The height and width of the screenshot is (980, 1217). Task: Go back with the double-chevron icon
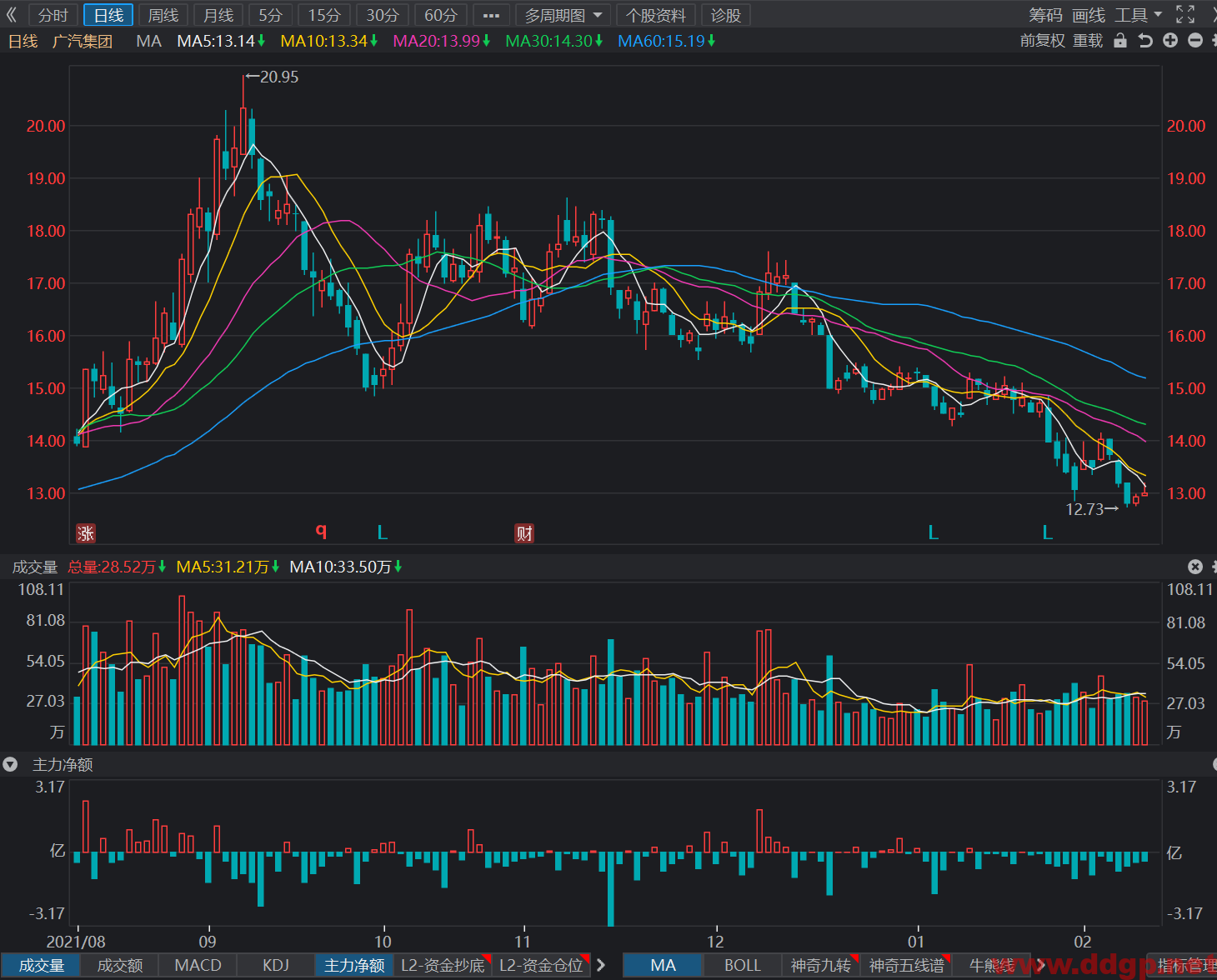click(12, 15)
